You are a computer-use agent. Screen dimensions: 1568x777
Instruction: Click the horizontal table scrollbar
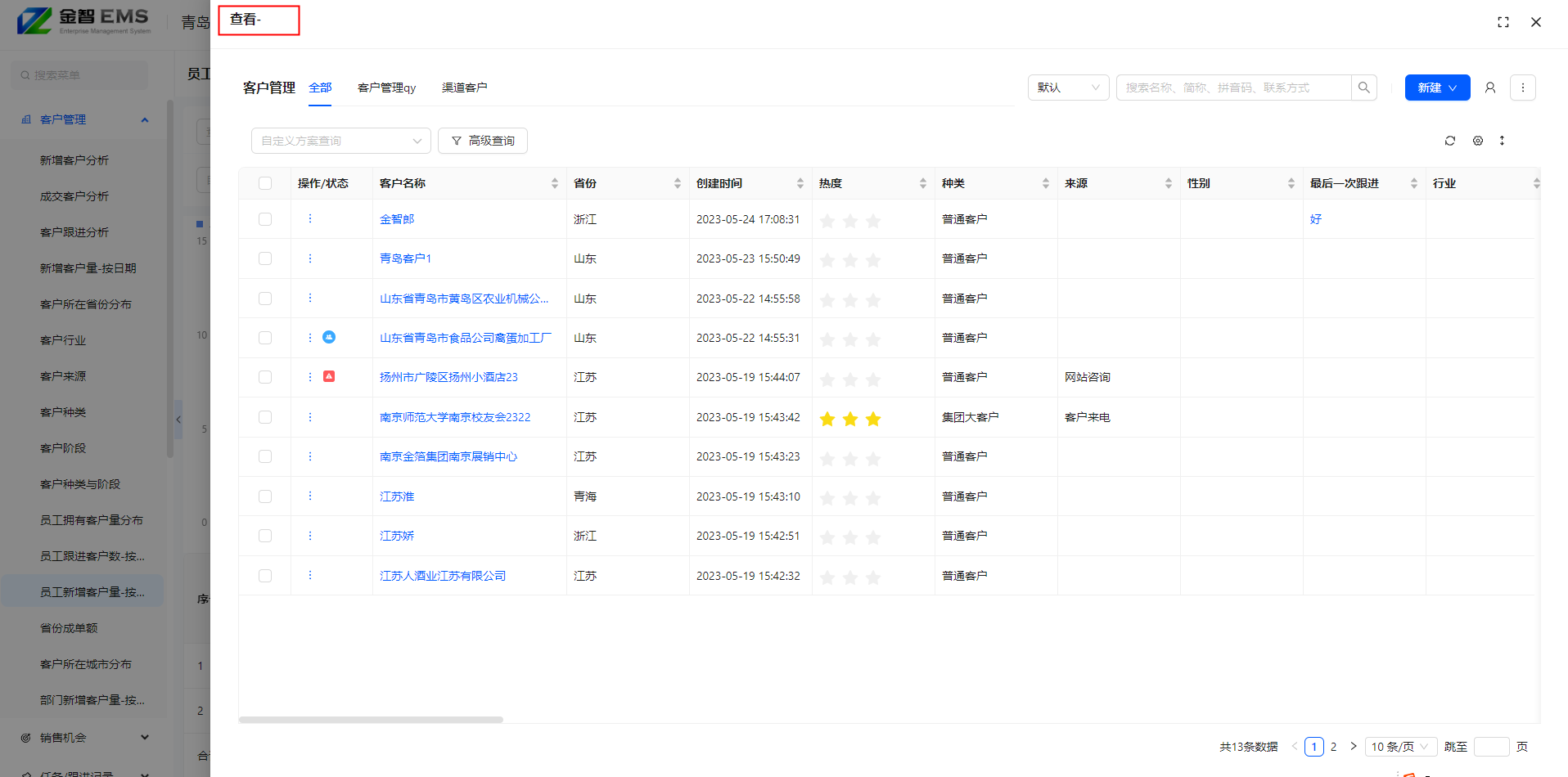[x=371, y=720]
